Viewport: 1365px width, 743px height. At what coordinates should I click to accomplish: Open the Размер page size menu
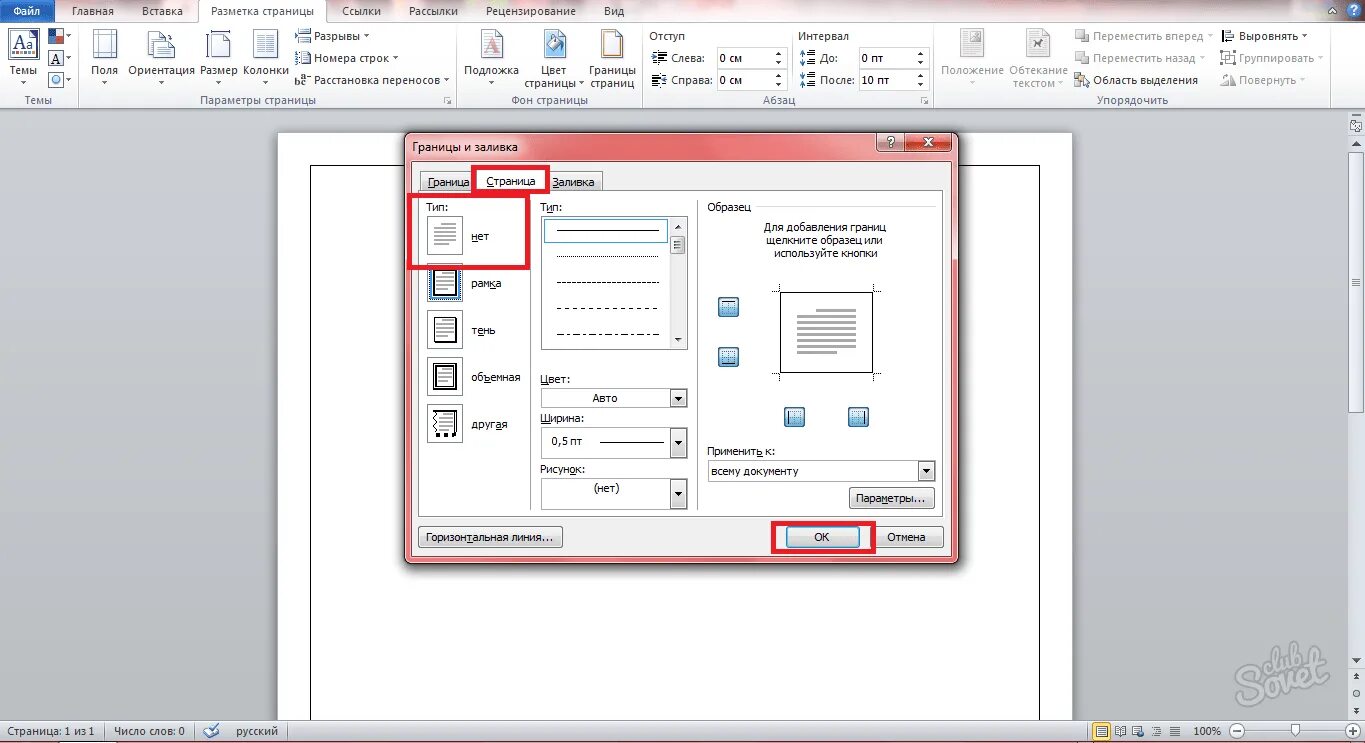(218, 58)
